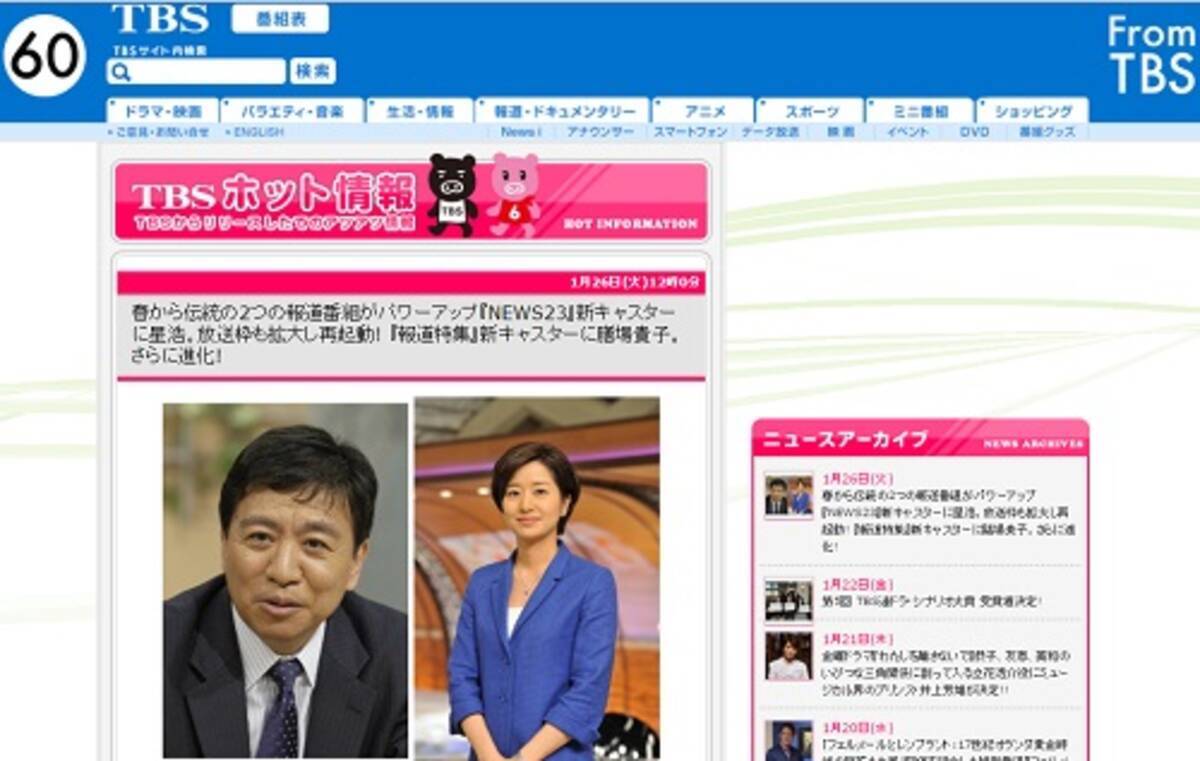Click the ニュースアーカイブ panel header

coord(920,439)
